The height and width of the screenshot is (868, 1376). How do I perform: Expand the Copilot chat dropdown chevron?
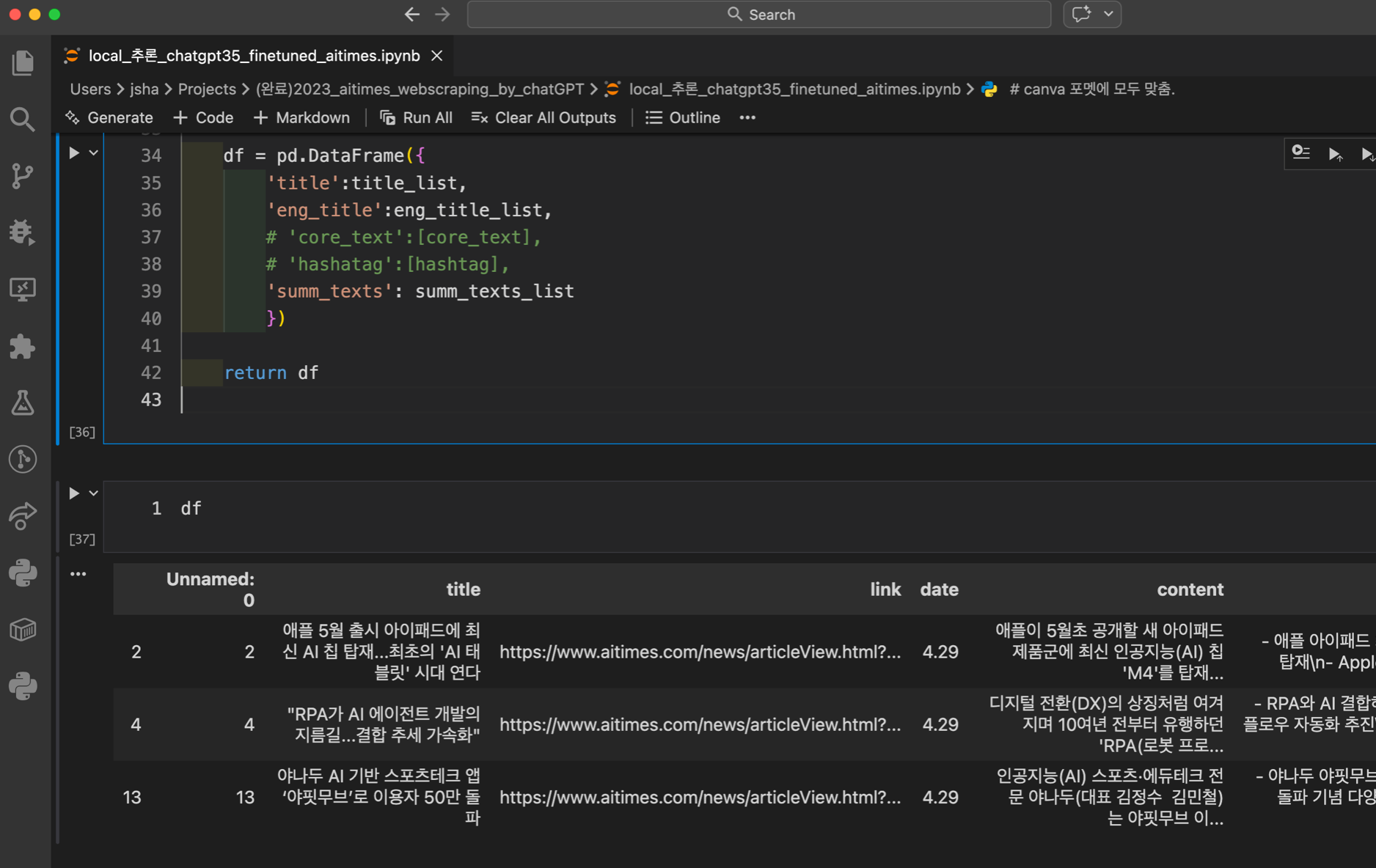(1108, 14)
